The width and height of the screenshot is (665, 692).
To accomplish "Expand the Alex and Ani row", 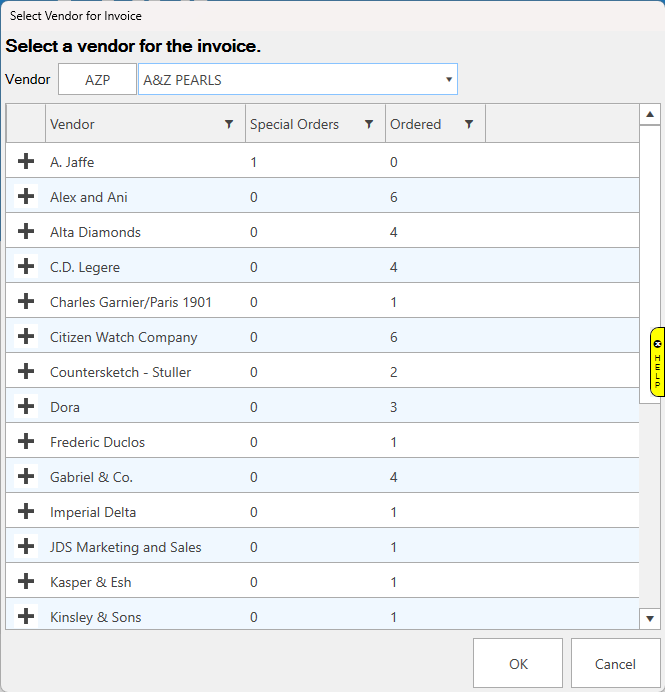I will tap(26, 196).
